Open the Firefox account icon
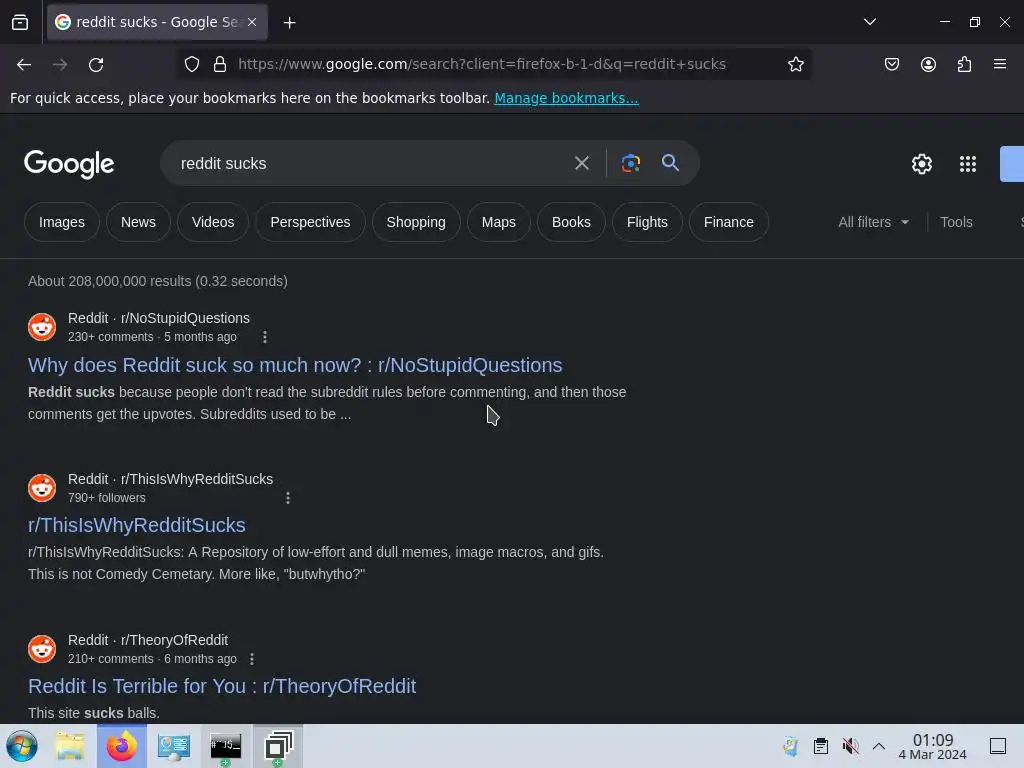Image resolution: width=1024 pixels, height=768 pixels. pyautogui.click(x=928, y=64)
